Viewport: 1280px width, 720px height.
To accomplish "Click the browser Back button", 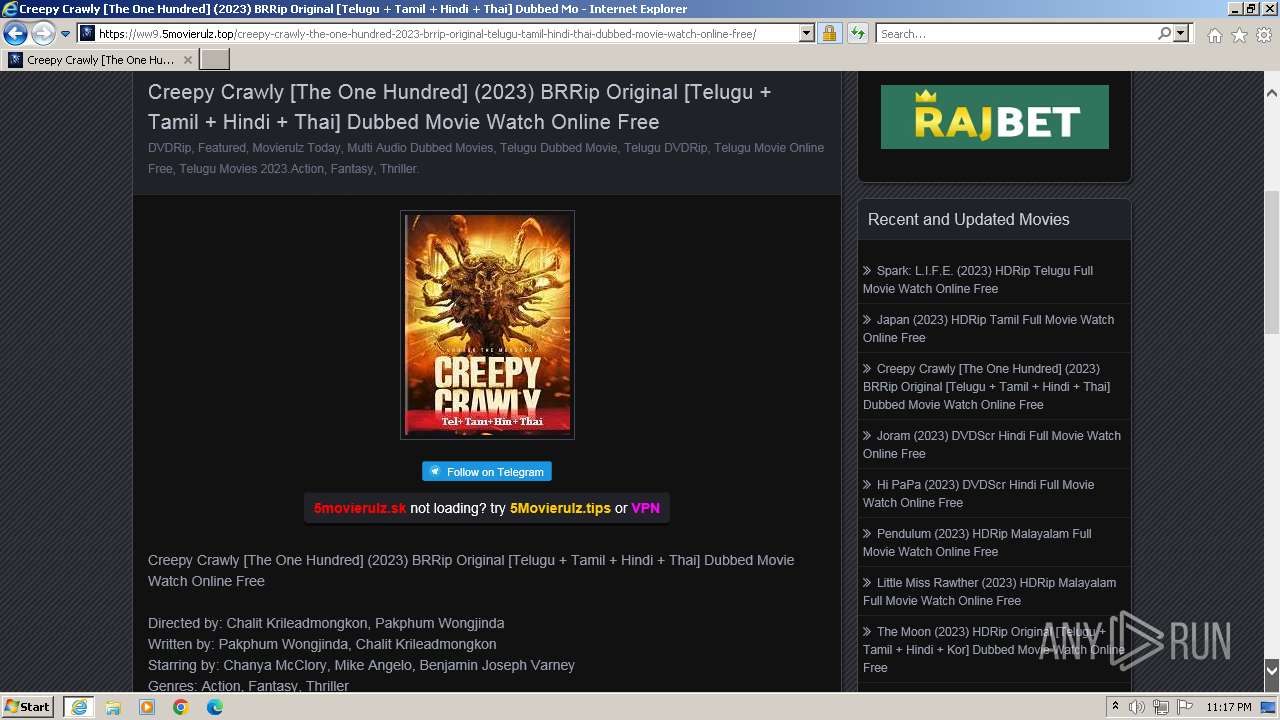I will click(15, 34).
